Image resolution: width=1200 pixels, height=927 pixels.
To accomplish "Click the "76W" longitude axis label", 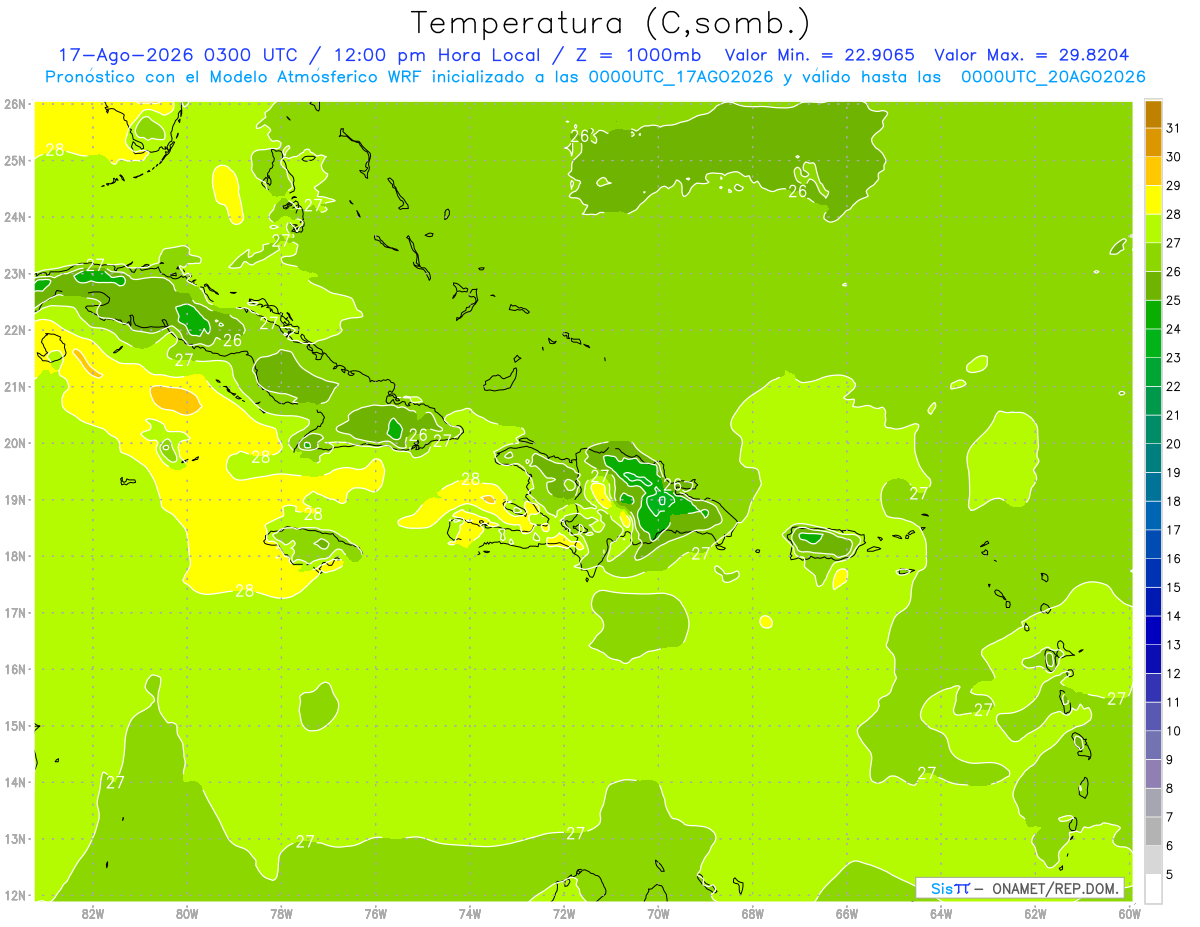I will [x=376, y=913].
